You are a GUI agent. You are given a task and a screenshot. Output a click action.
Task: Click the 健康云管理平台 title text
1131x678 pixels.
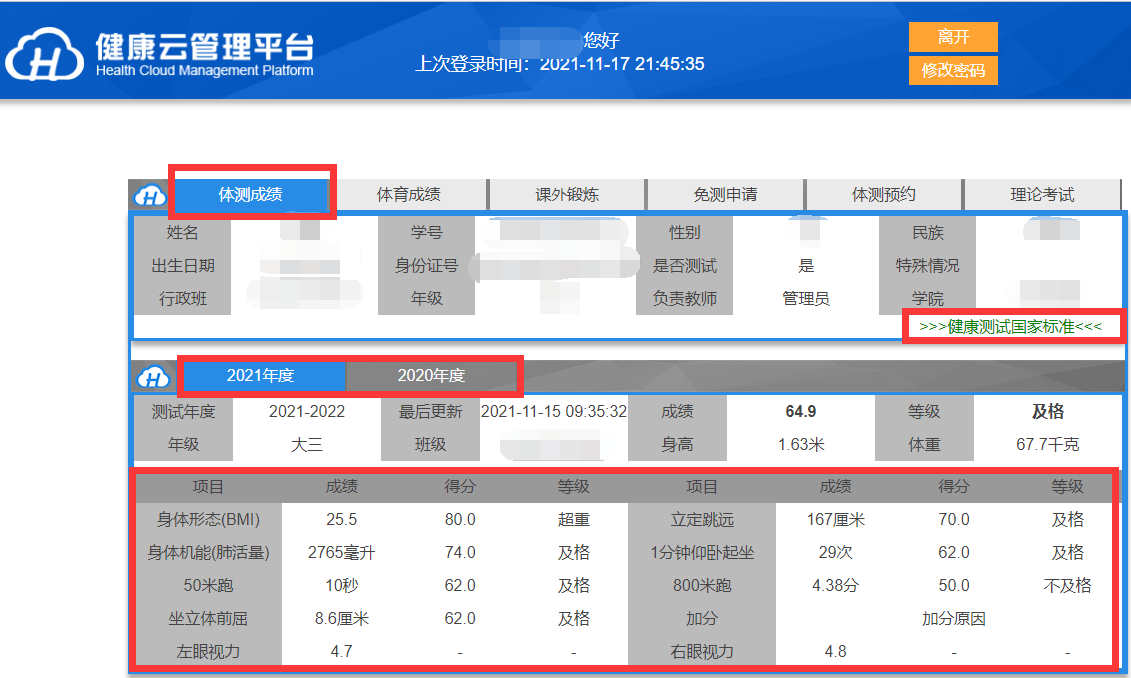coord(204,46)
